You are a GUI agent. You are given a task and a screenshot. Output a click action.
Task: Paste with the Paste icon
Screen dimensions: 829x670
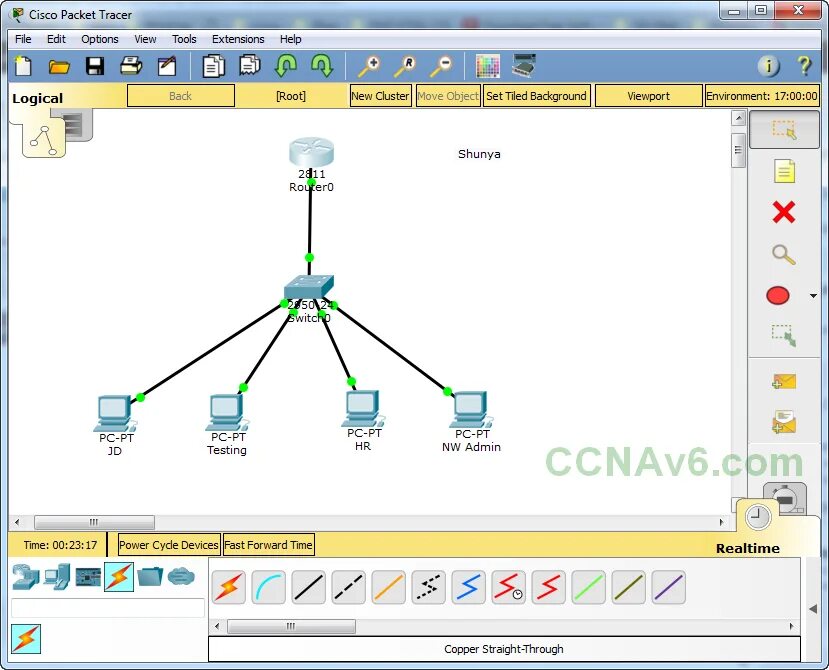pos(250,66)
